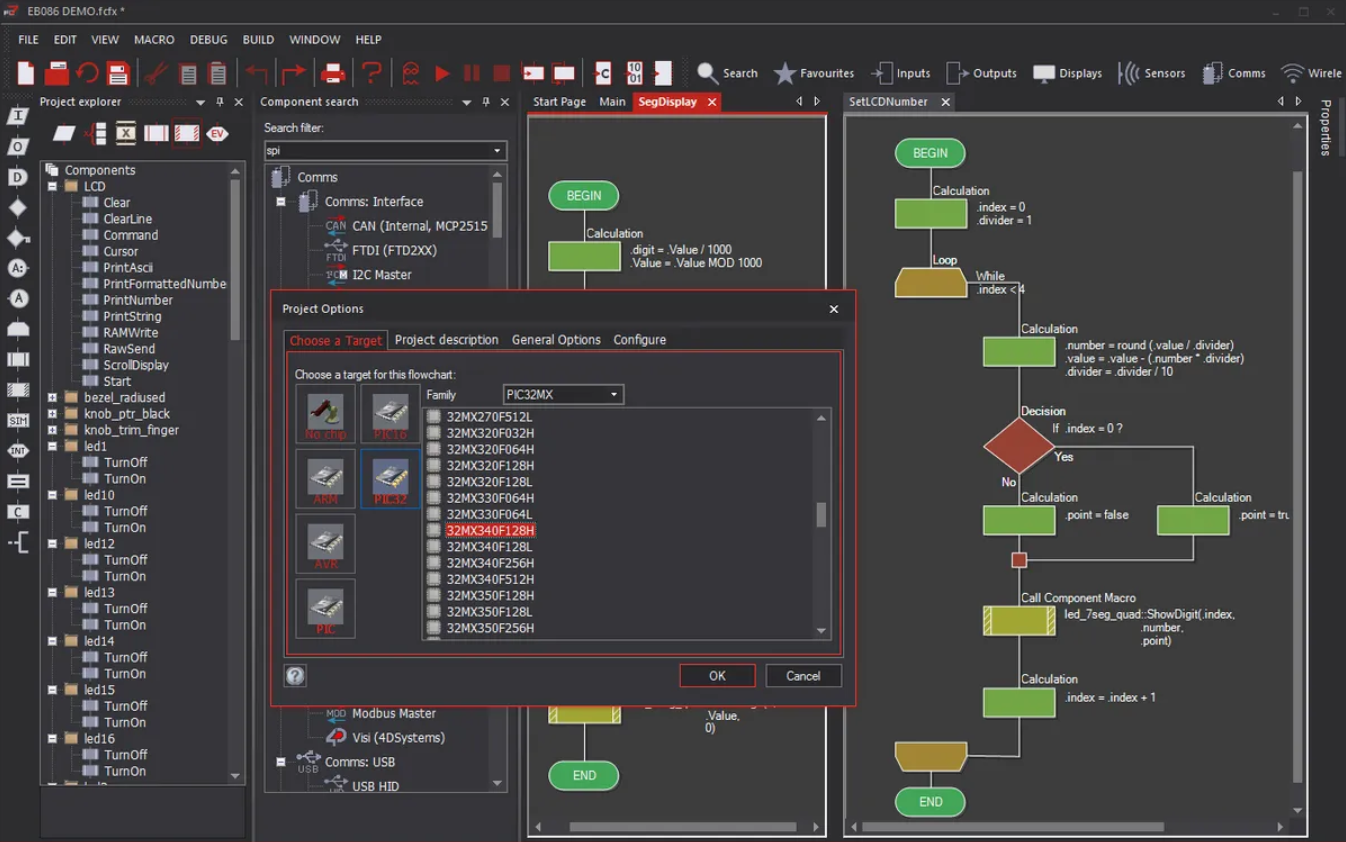Collapse the LCD node in Project explorer
Viewport: 1346px width, 842px height.
[x=52, y=186]
